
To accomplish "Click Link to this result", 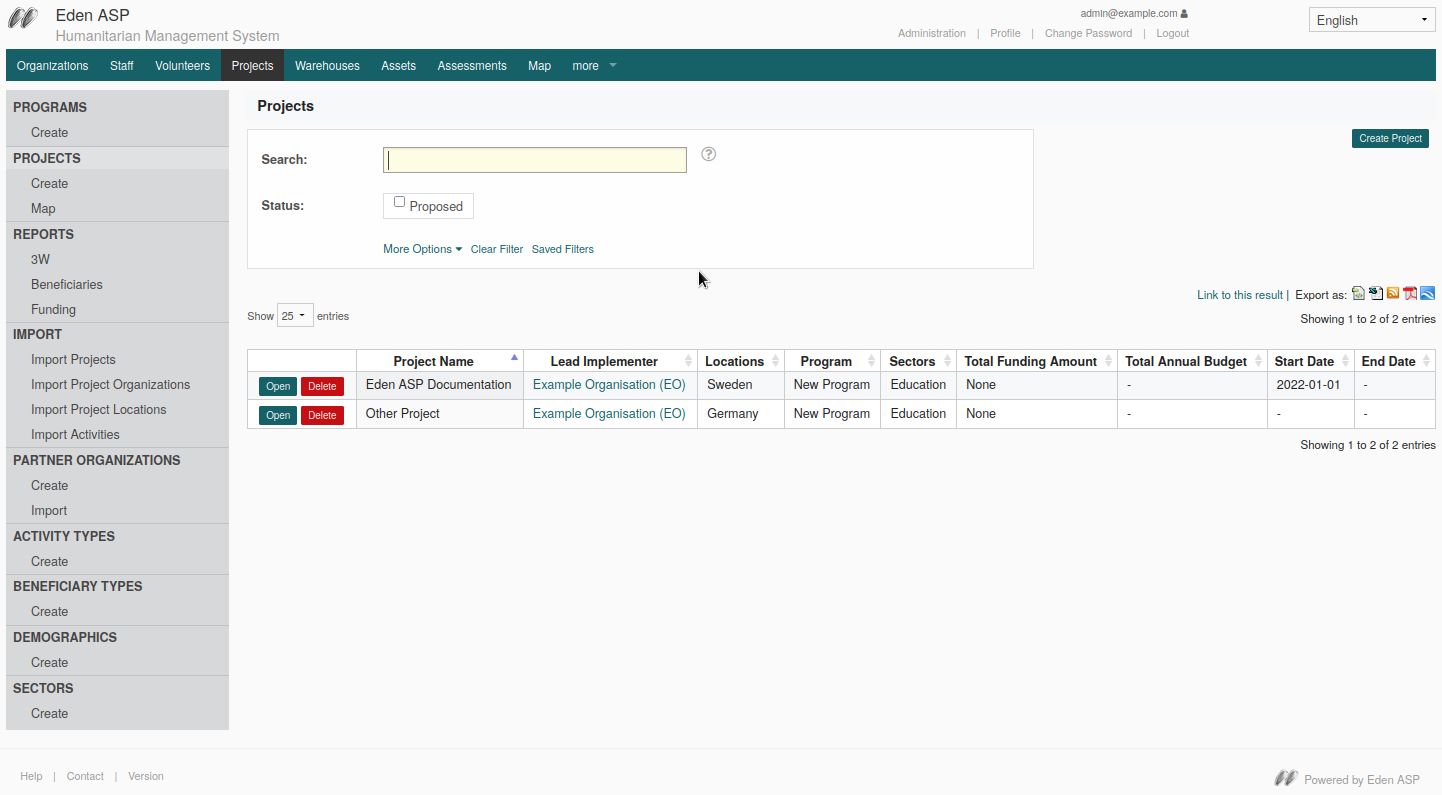I will 1240,295.
